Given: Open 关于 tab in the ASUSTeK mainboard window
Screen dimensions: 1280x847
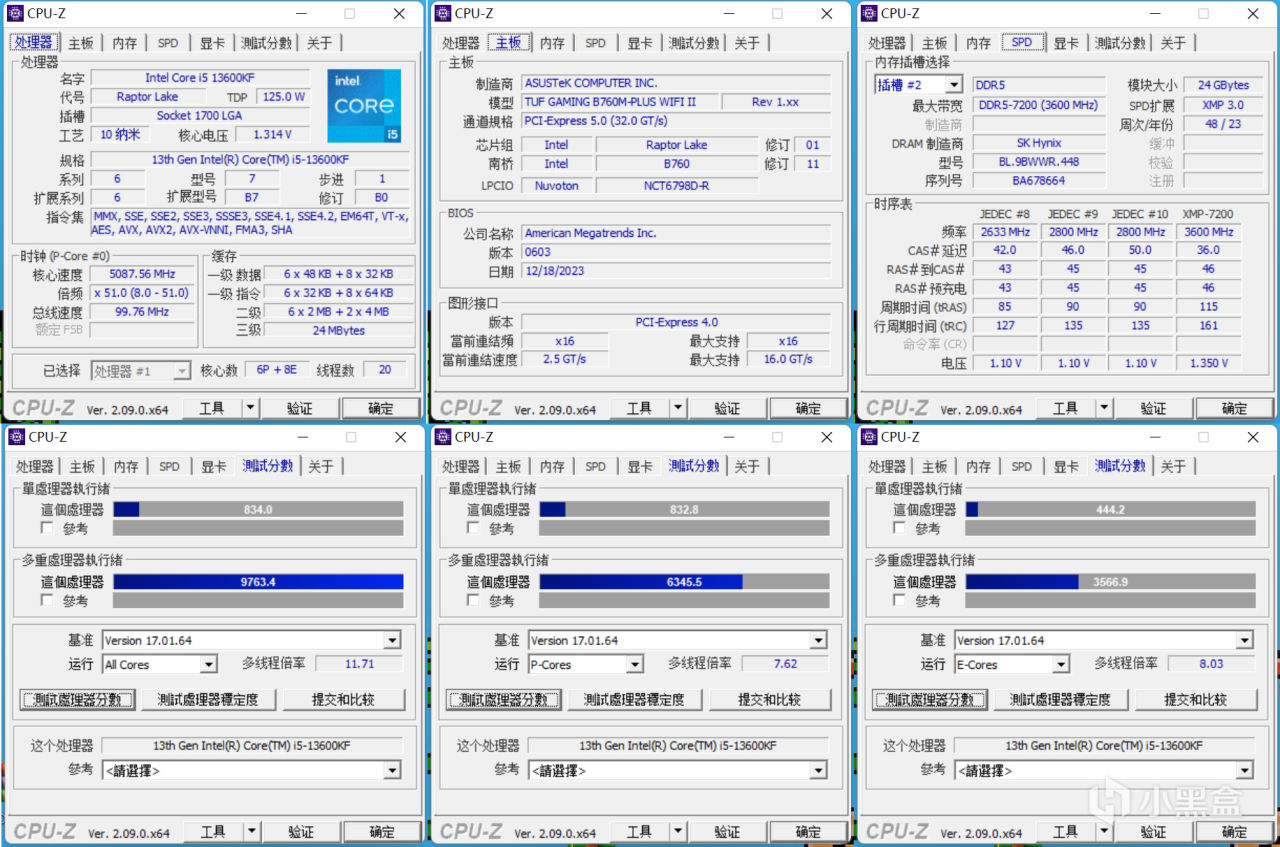Looking at the screenshot, I should [x=747, y=43].
